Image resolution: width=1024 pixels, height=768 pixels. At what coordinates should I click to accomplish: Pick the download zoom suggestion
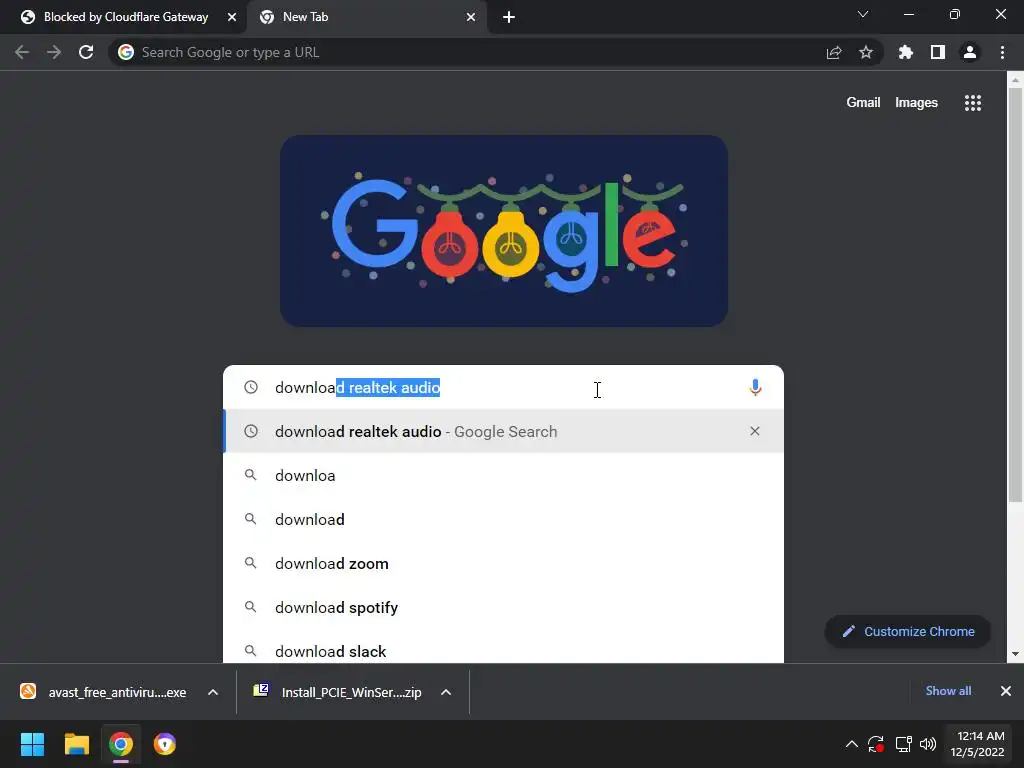pyautogui.click(x=504, y=563)
